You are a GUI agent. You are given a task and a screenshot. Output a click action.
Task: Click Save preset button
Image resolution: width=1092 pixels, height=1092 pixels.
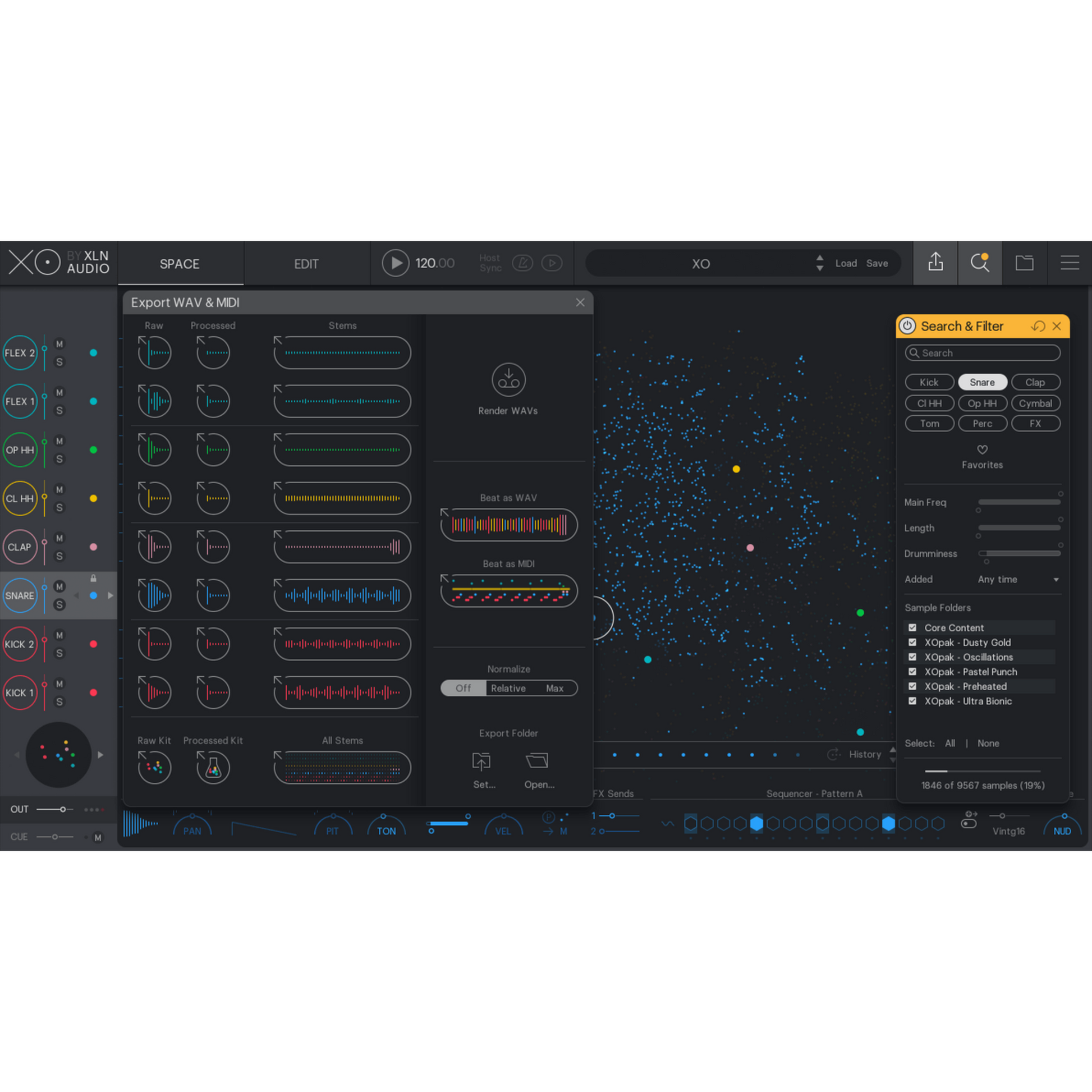pos(877,263)
